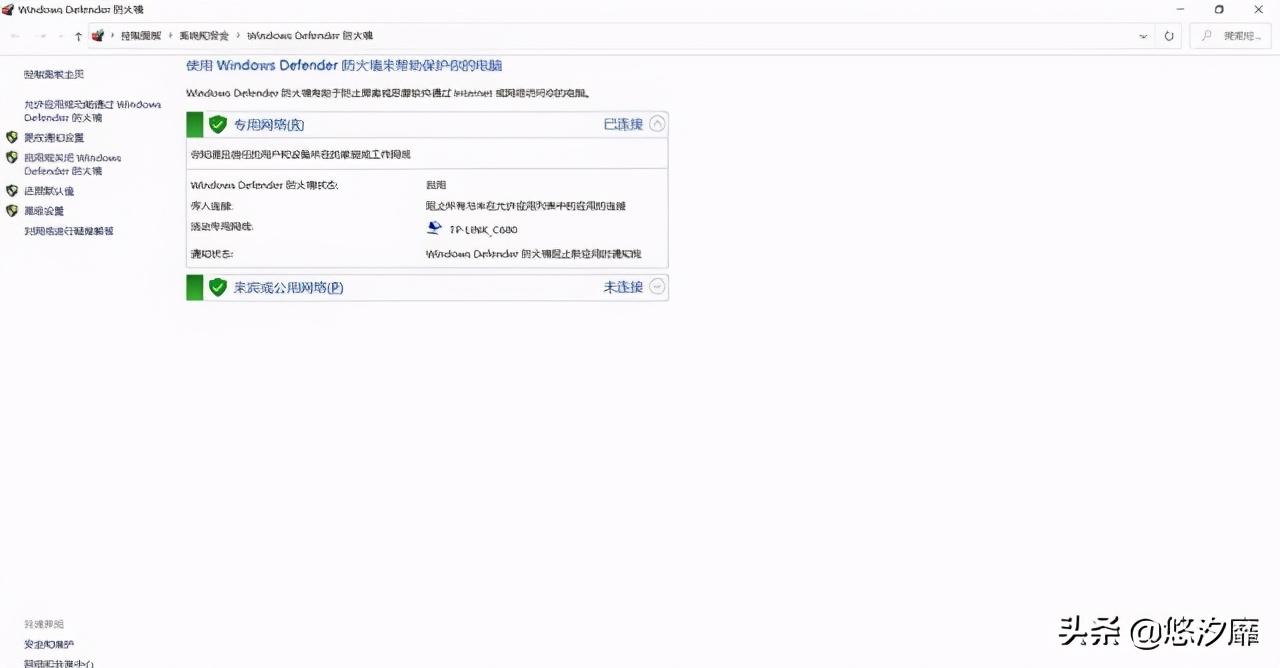
Task: Open 高级设置 in the sidebar
Action: tap(44, 211)
